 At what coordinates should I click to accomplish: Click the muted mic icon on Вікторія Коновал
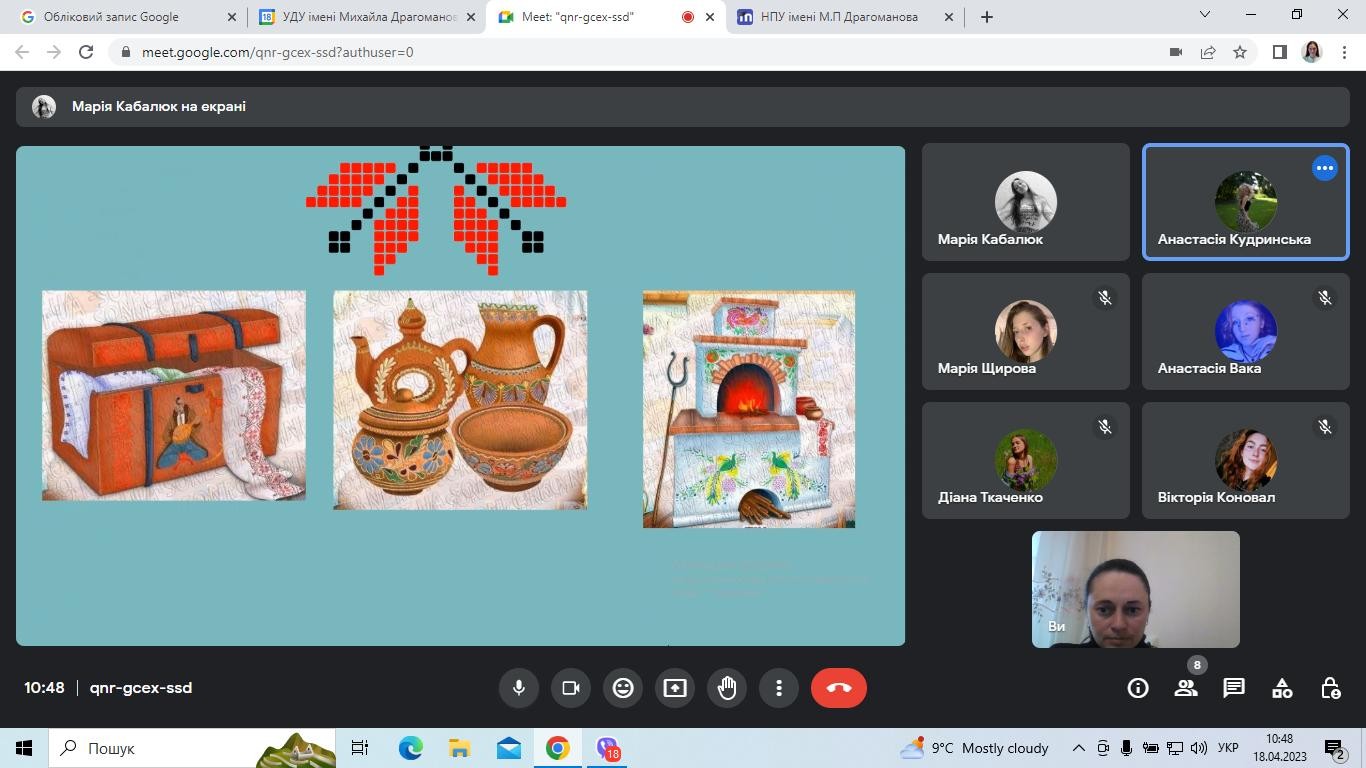point(1325,427)
